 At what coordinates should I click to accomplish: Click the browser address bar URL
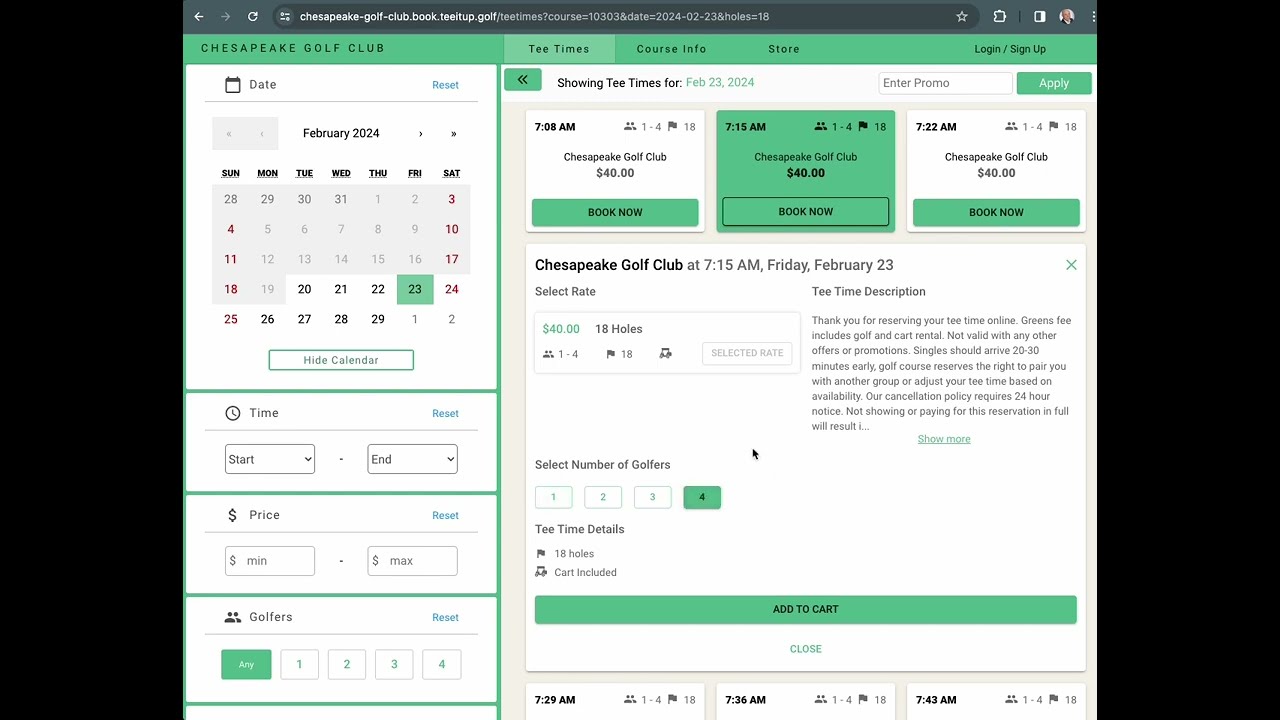(534, 16)
